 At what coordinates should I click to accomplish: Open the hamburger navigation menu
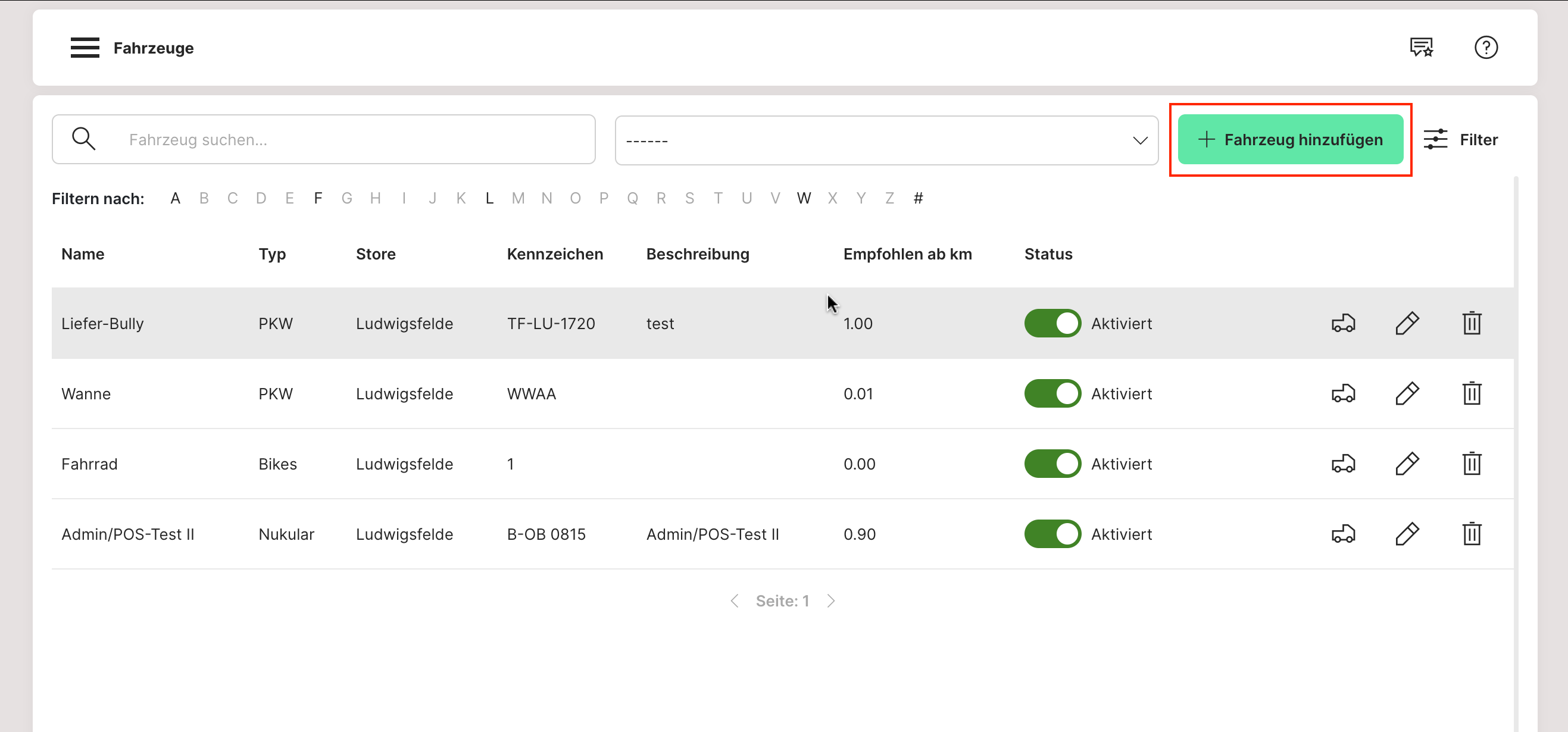85,48
